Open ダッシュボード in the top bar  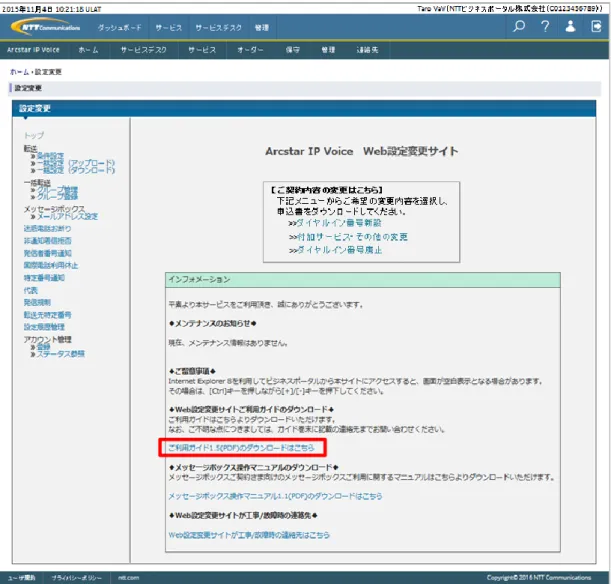point(120,28)
